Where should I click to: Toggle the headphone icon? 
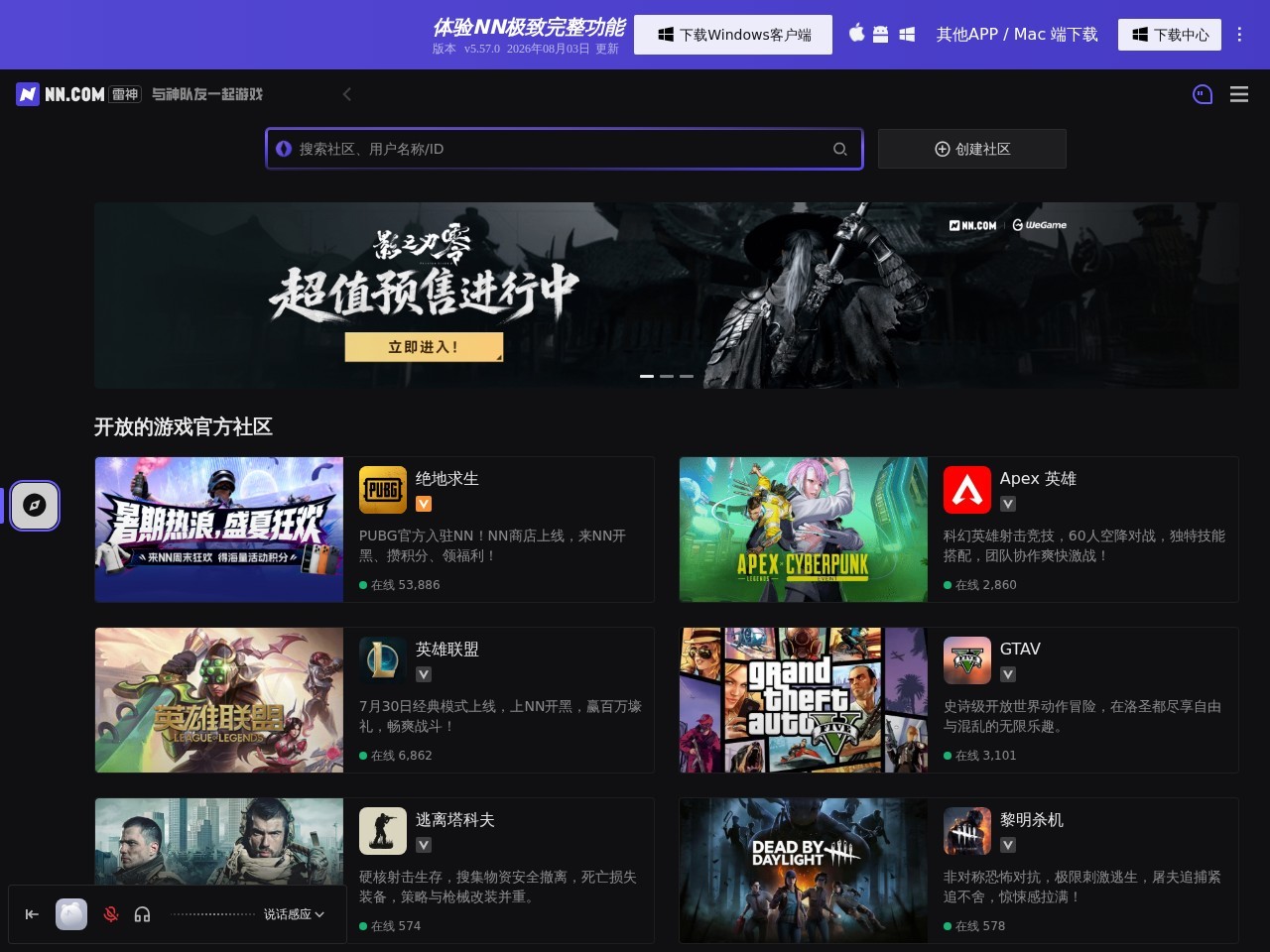coord(142,914)
